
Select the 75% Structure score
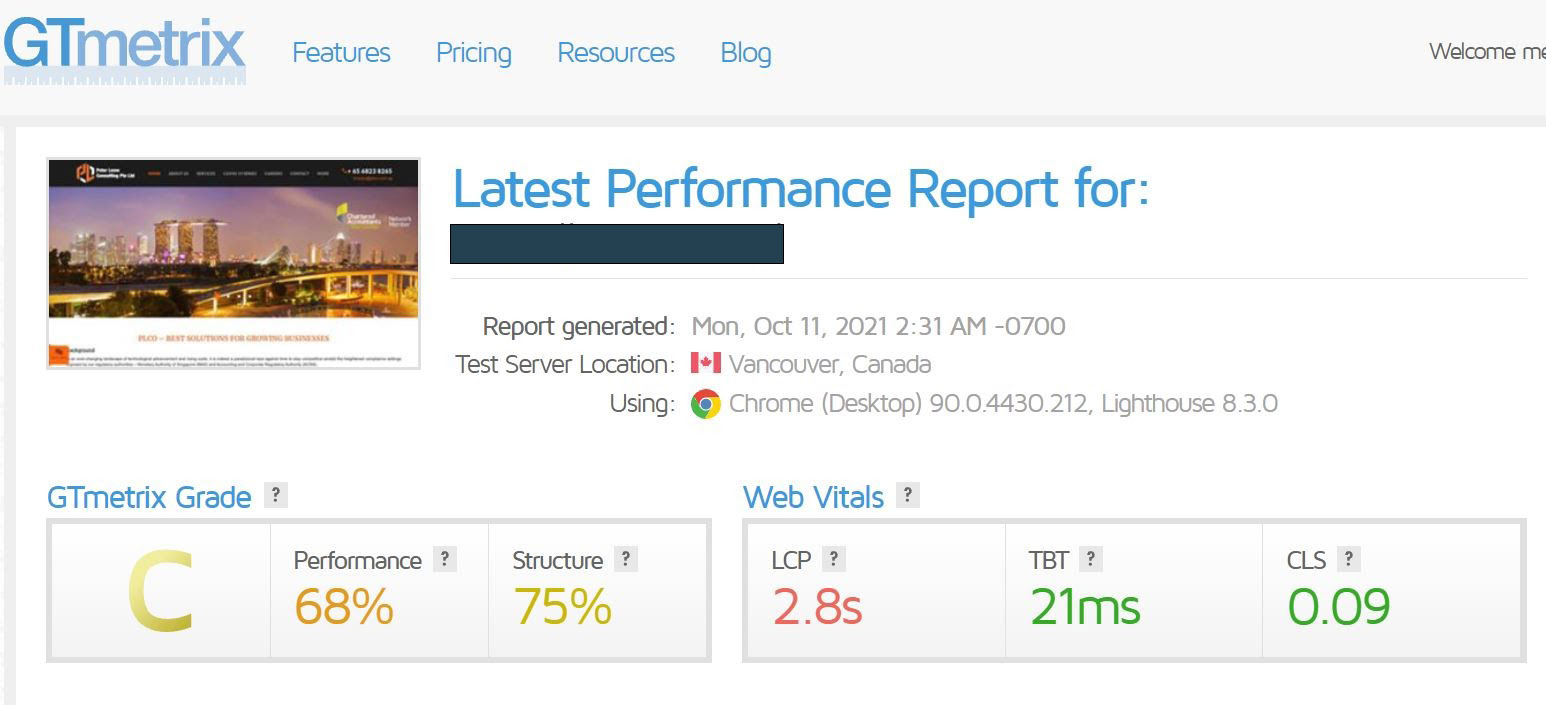[562, 606]
